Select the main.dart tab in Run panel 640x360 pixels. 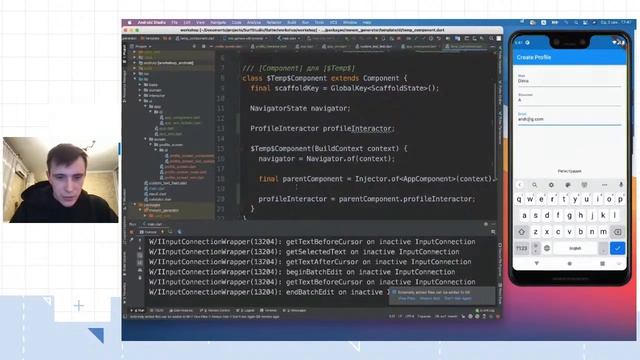coord(153,224)
